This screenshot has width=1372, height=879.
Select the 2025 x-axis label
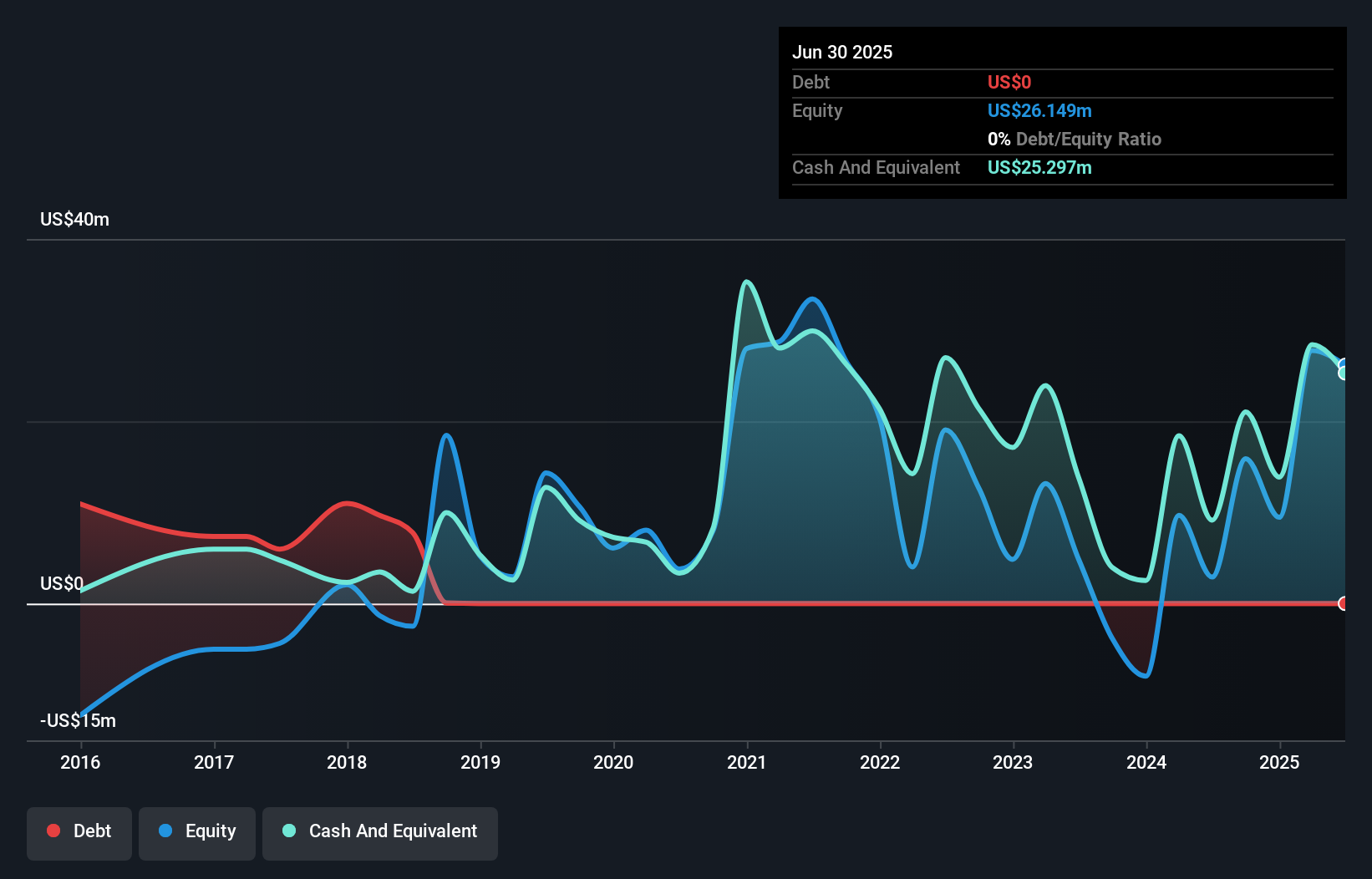[x=1279, y=762]
